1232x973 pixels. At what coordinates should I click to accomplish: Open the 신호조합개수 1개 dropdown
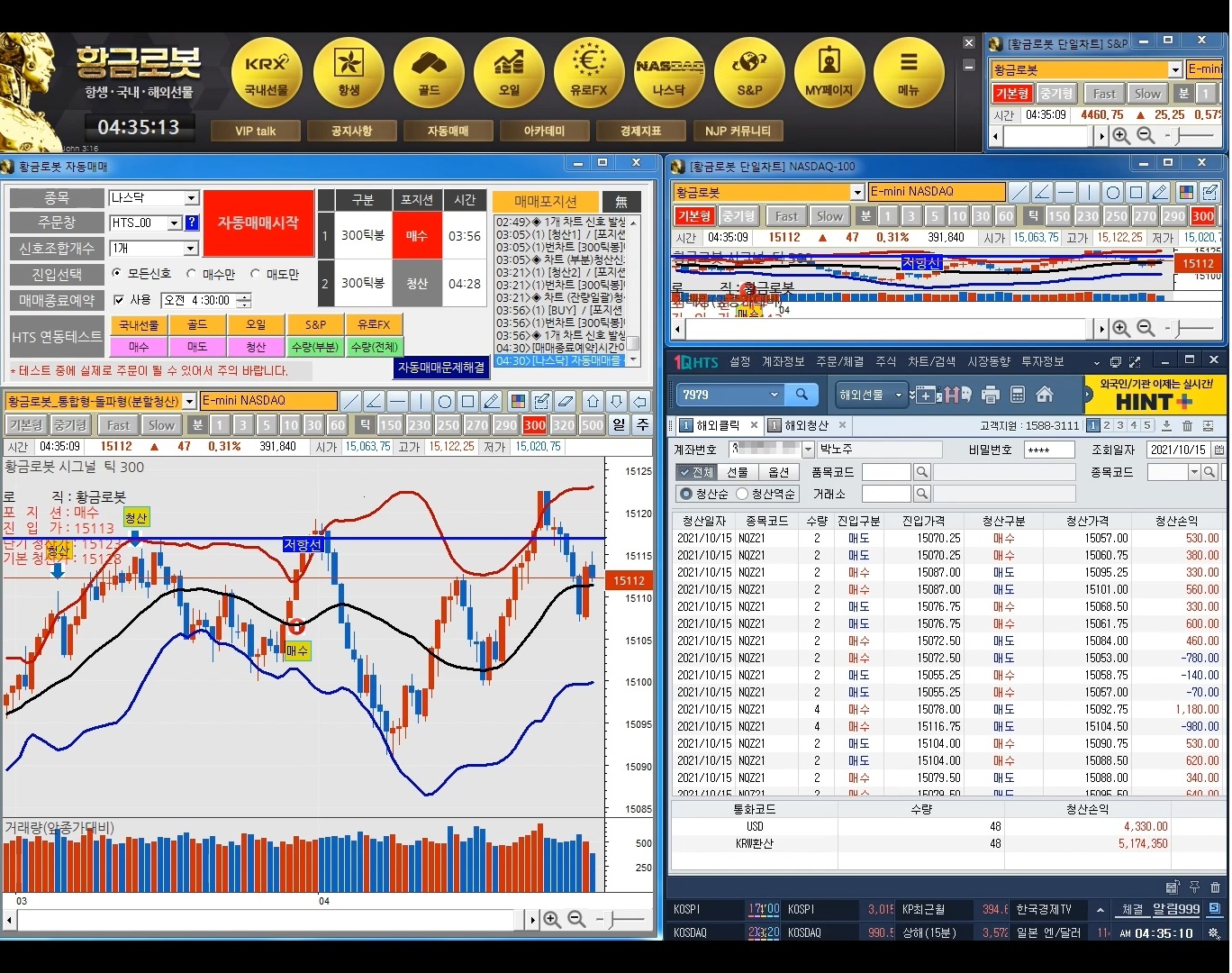pyautogui.click(x=191, y=249)
